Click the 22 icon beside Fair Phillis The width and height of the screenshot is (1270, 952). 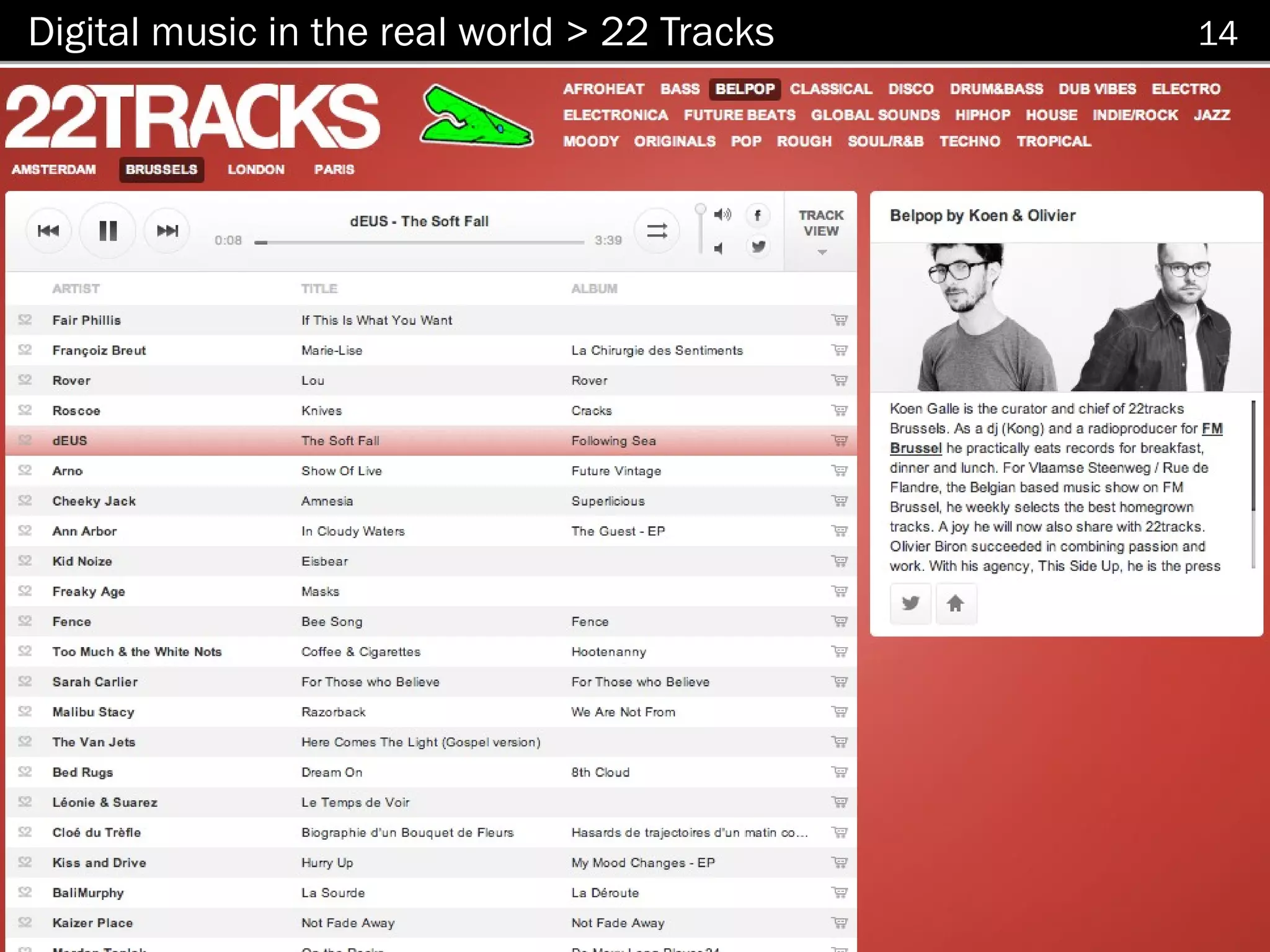pyautogui.click(x=25, y=320)
